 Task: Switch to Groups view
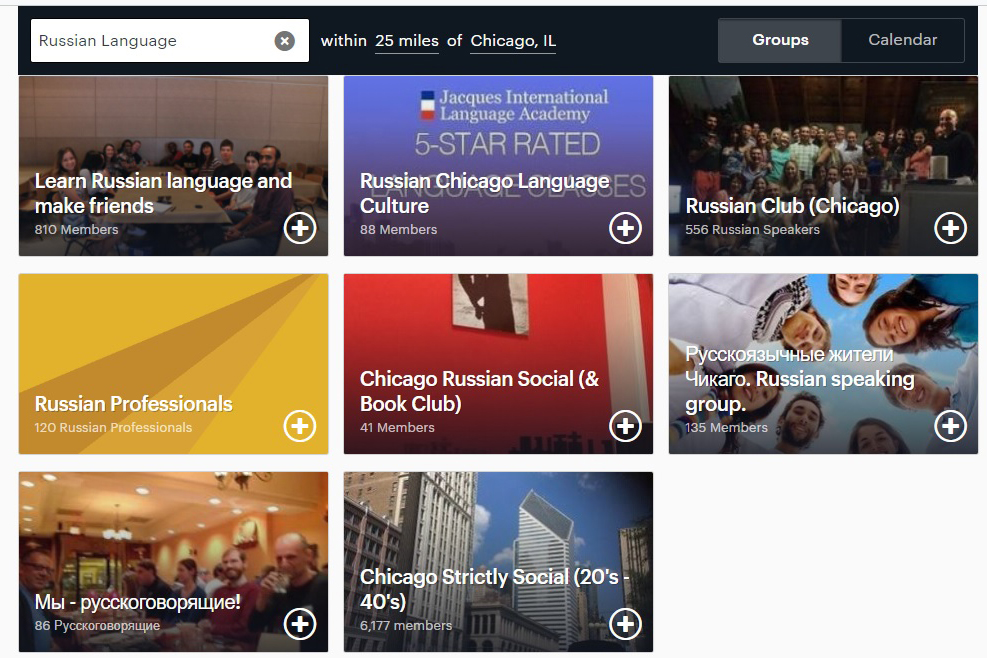pos(780,41)
